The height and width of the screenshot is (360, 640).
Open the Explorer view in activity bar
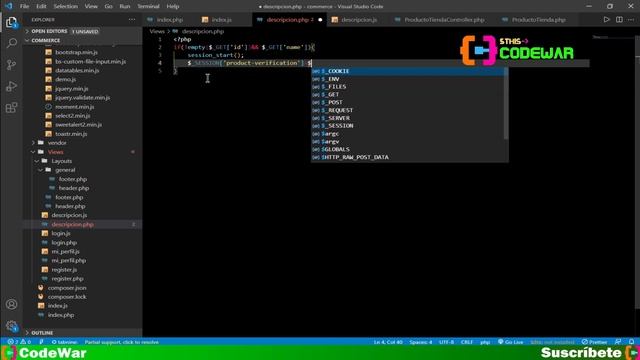tap(11, 22)
